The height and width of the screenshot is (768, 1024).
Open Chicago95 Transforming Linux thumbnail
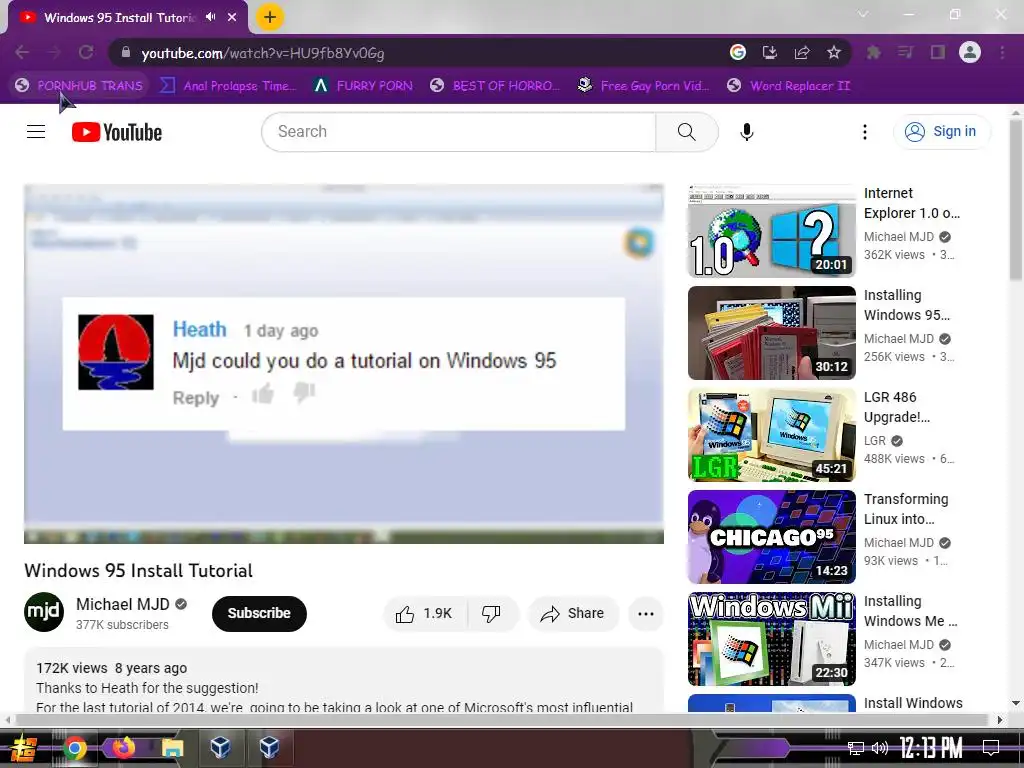pos(771,537)
